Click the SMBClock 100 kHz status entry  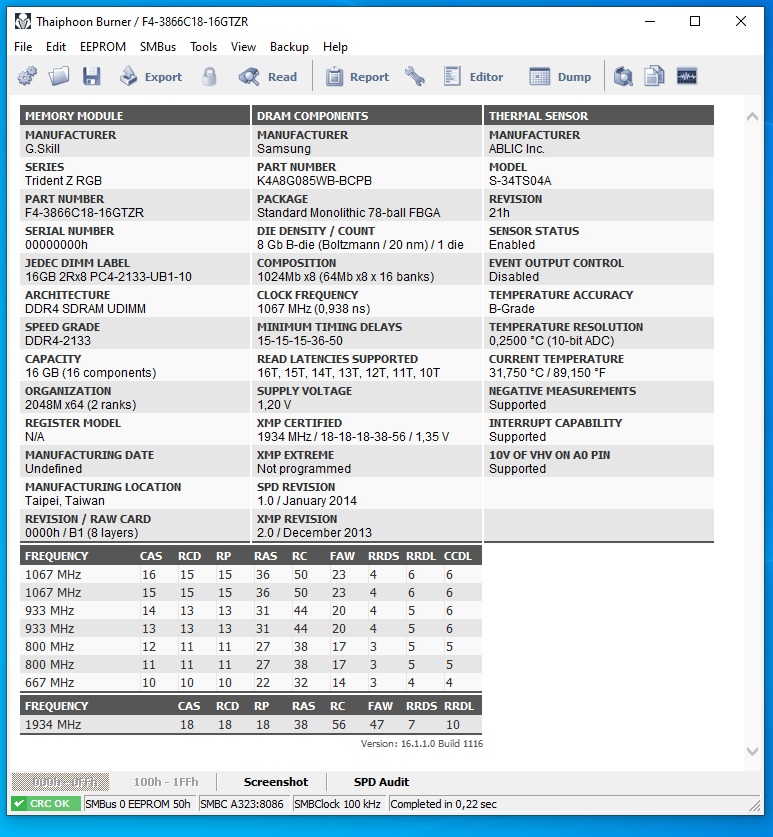coord(337,804)
